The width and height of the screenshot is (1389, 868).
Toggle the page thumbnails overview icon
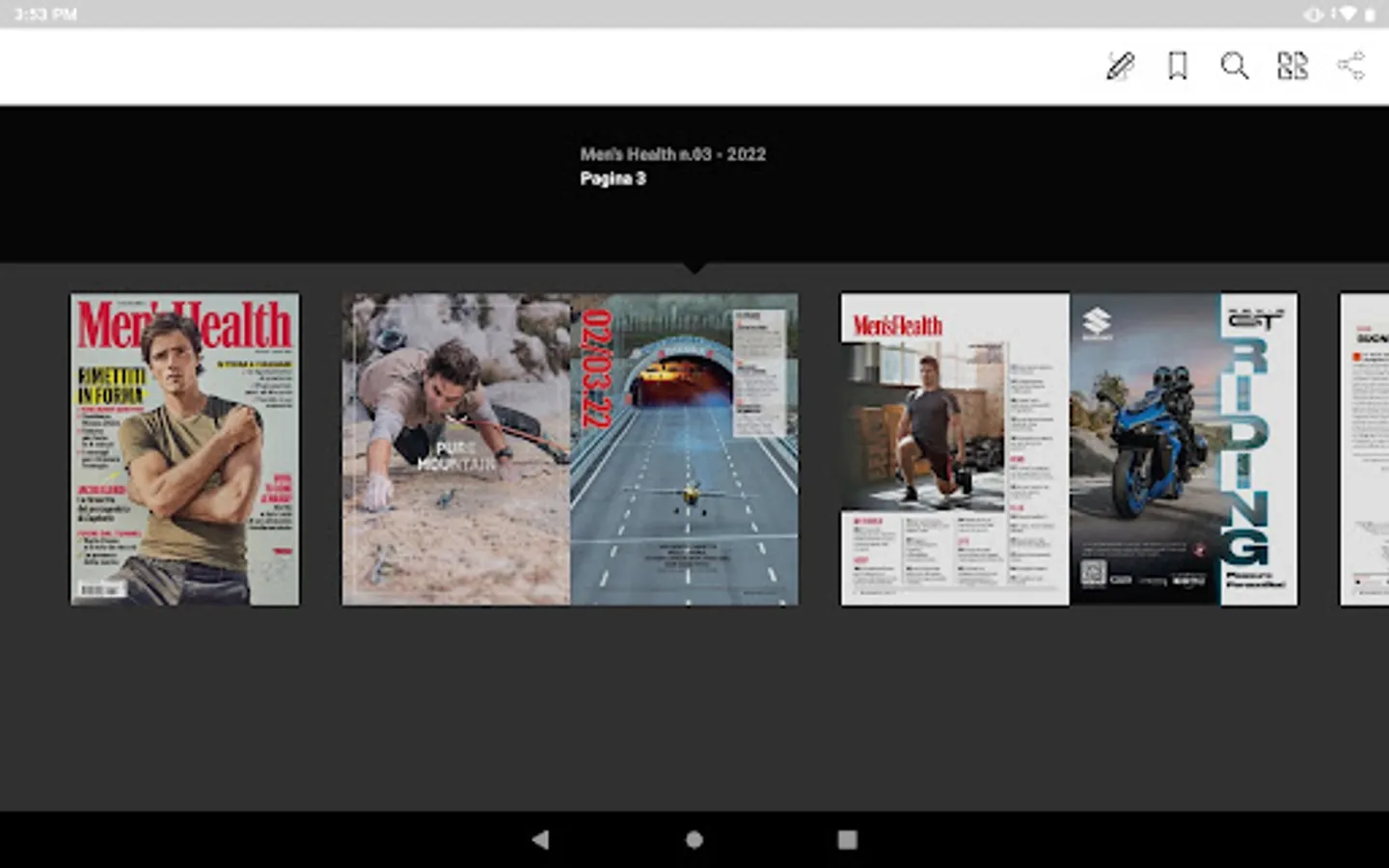pos(1292,67)
